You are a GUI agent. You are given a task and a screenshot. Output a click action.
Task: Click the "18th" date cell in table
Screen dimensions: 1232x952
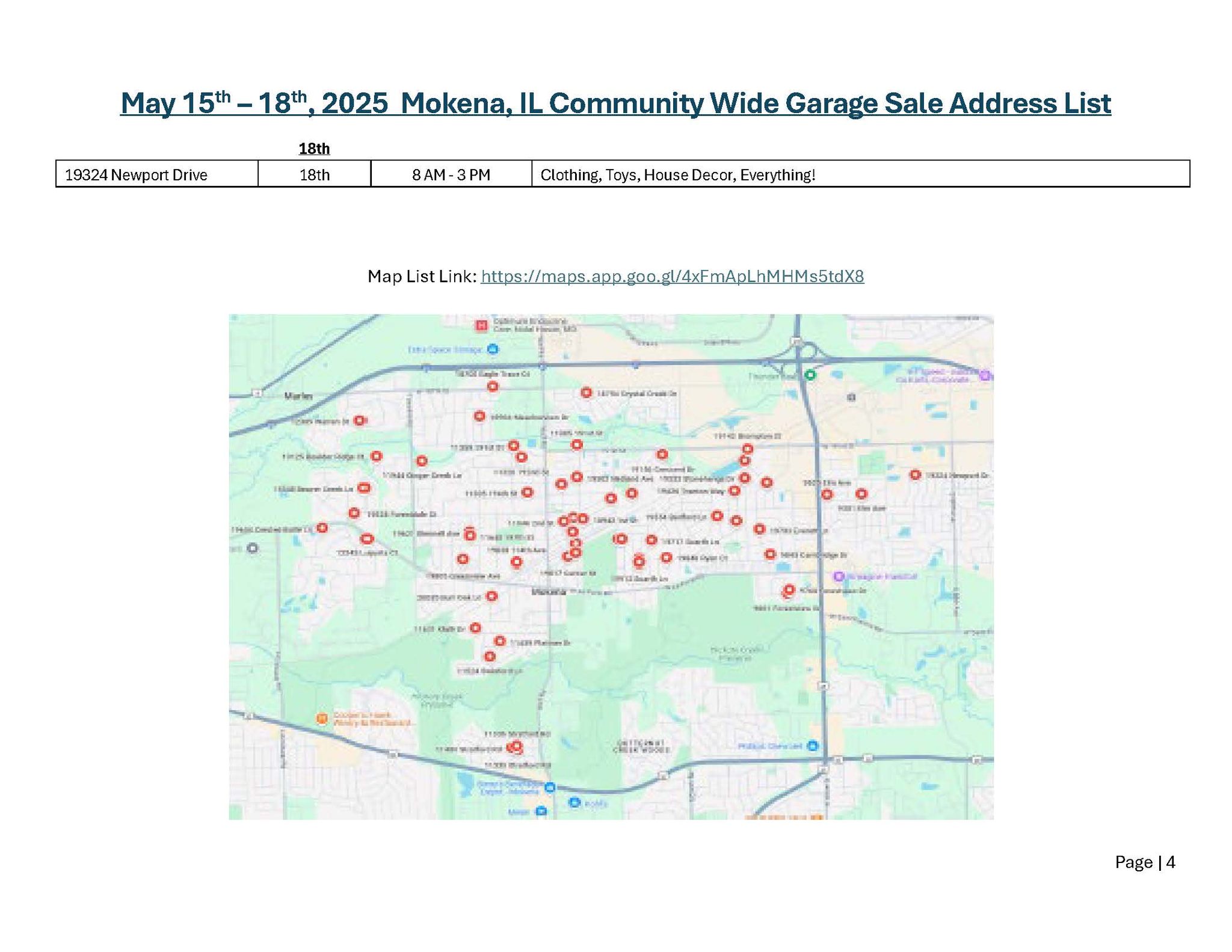click(x=315, y=174)
